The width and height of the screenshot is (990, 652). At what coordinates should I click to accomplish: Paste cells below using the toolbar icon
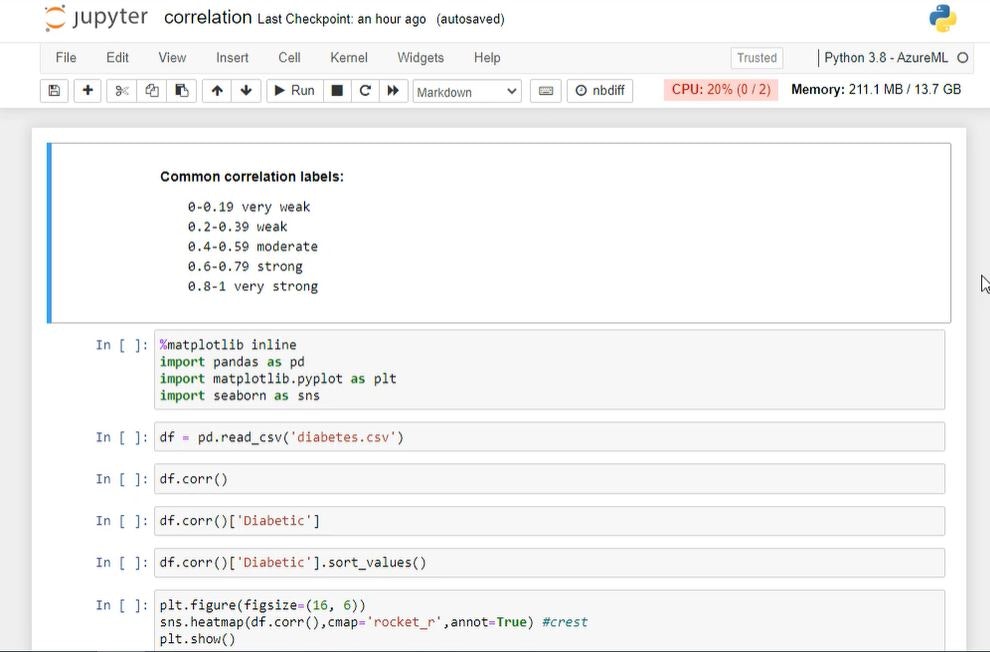181,91
